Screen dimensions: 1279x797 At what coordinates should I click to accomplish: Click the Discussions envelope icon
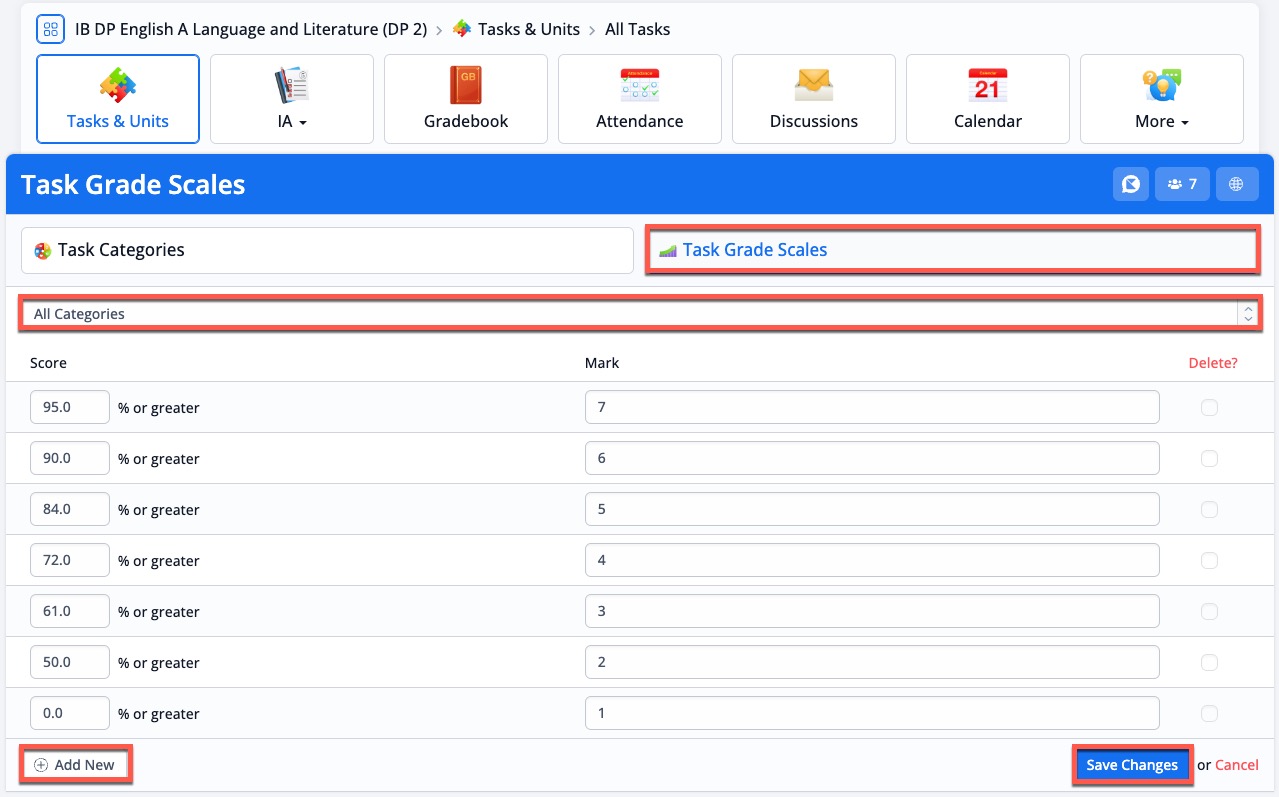coord(814,86)
